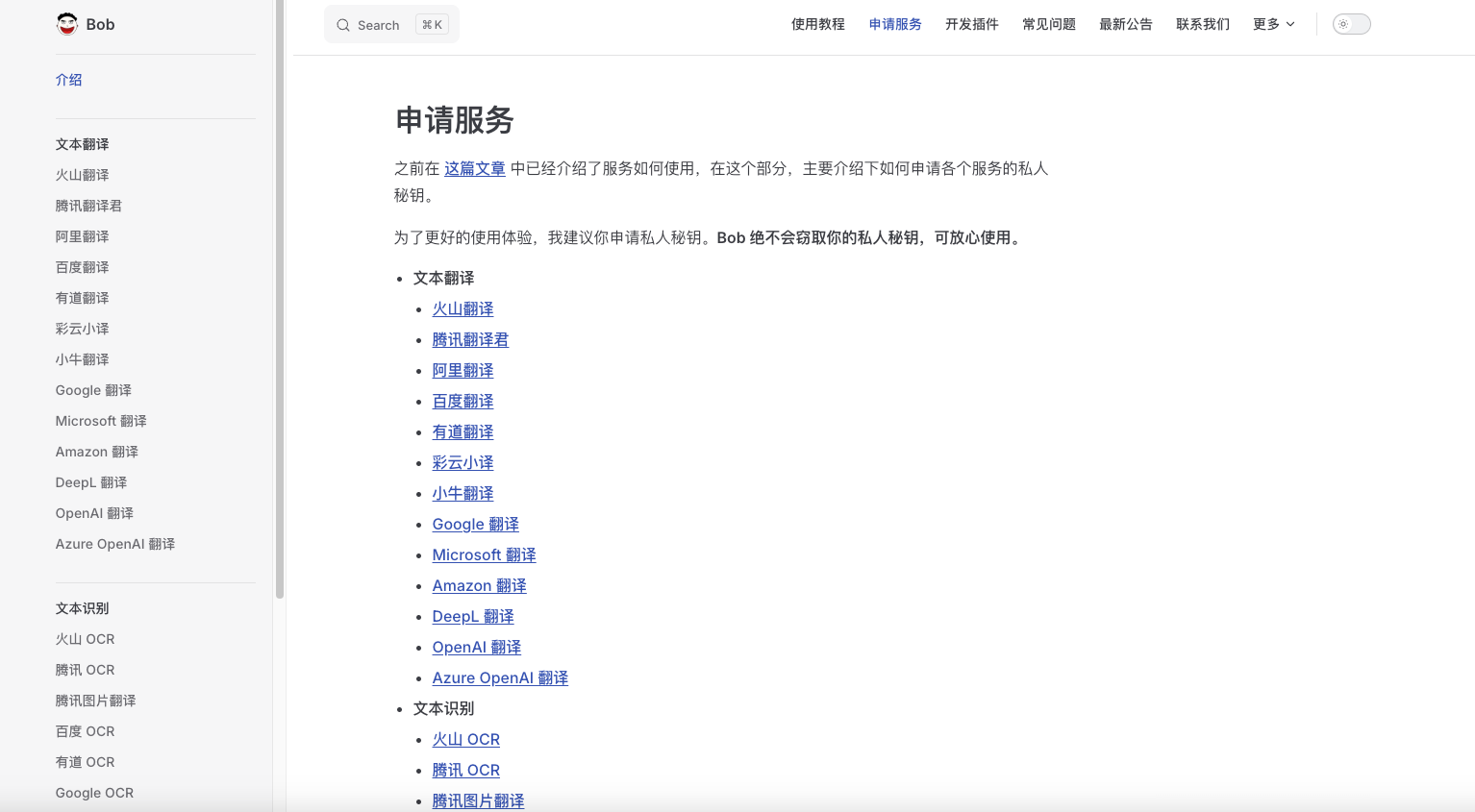Open the 申请服务 nav item
1475x812 pixels.
(895, 24)
